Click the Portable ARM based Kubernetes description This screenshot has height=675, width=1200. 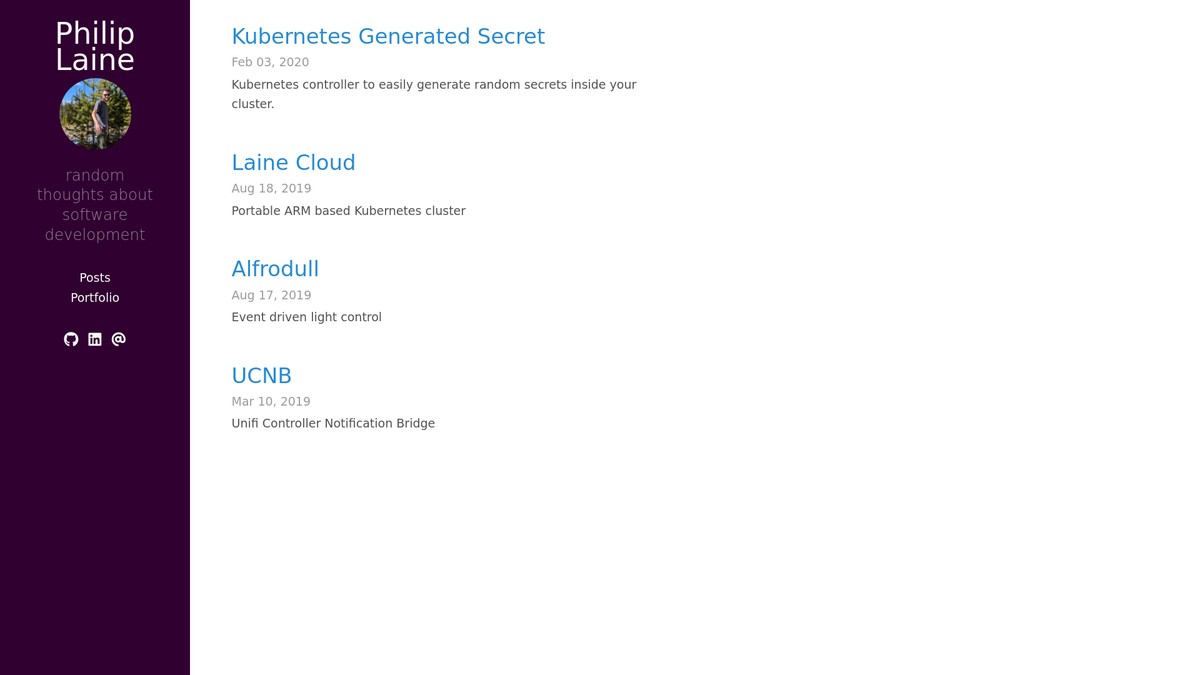coord(348,211)
